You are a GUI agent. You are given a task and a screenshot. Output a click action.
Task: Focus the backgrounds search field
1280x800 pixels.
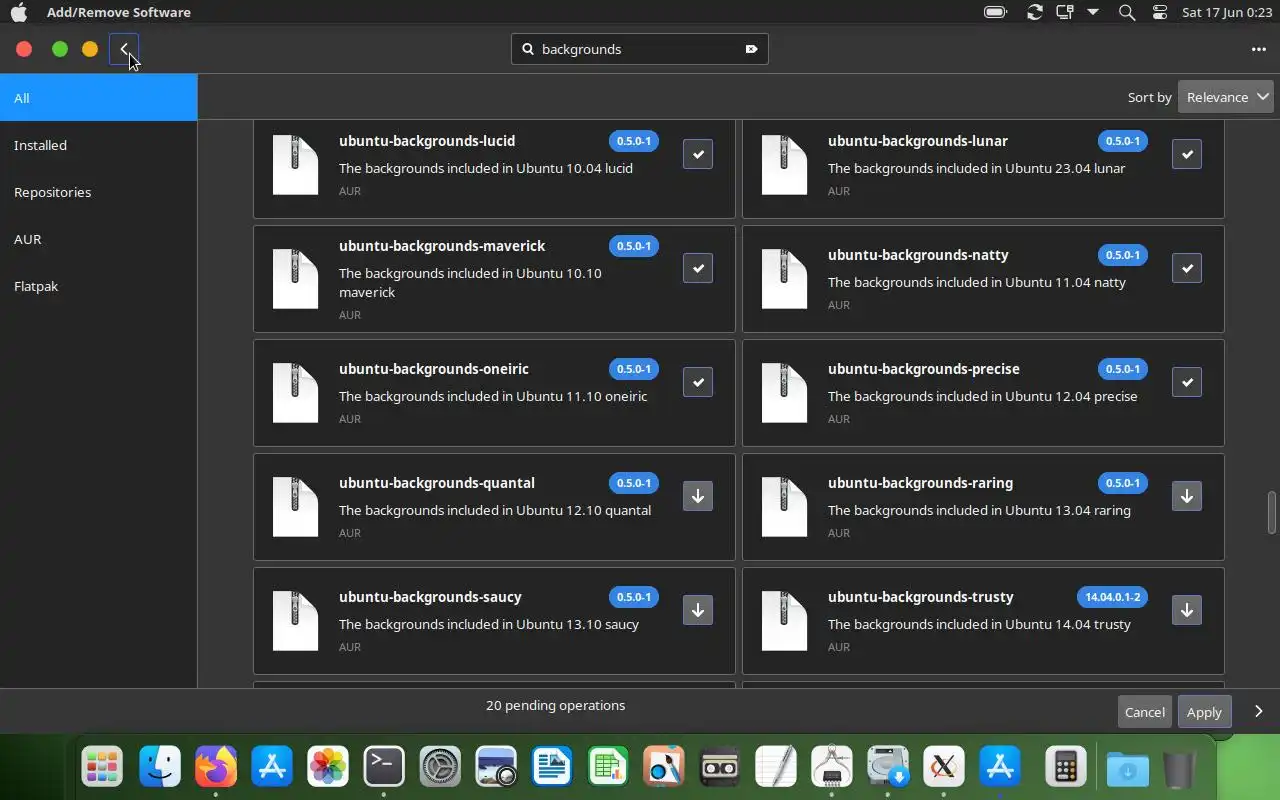[640, 49]
